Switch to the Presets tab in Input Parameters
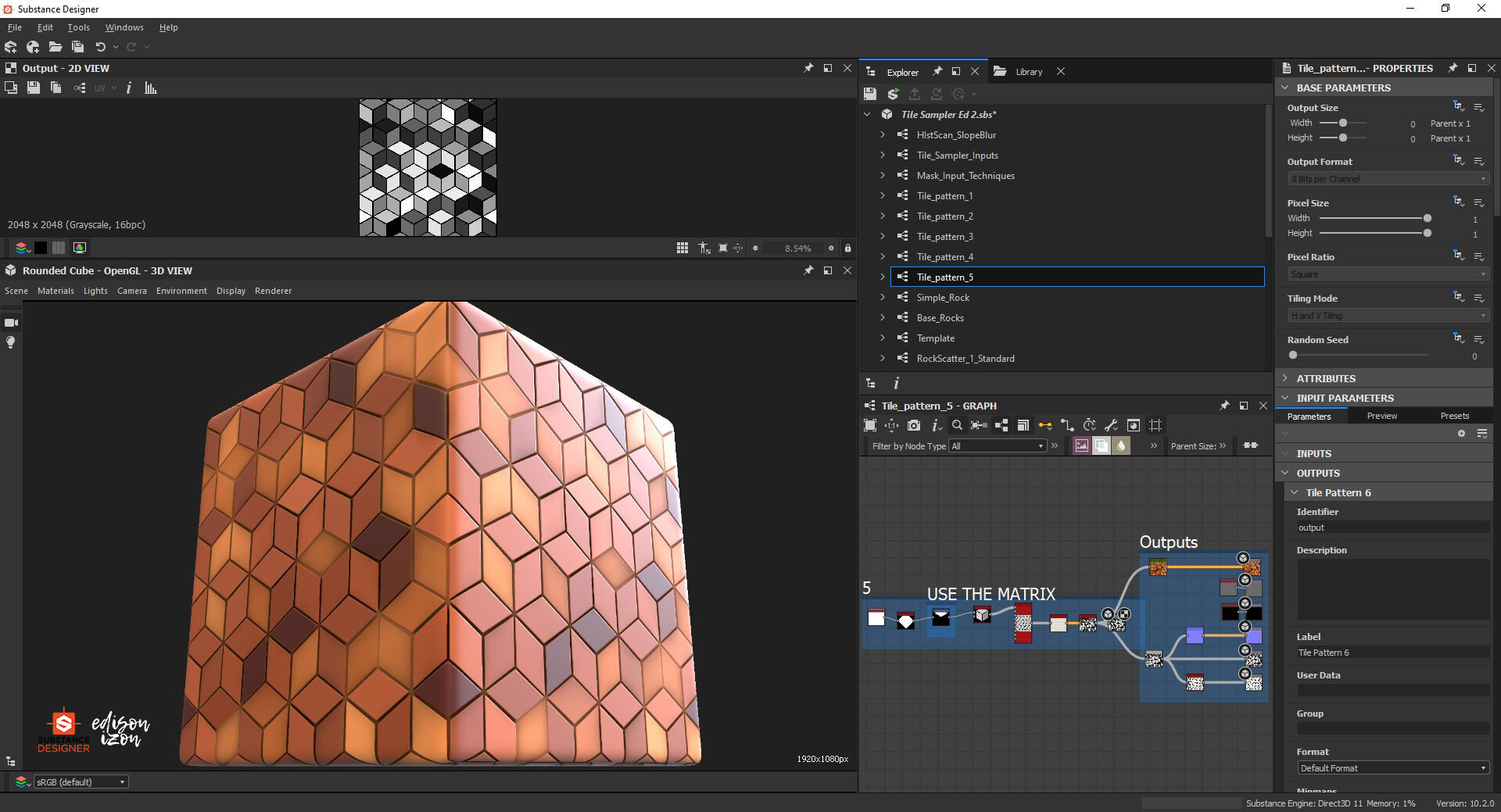The height and width of the screenshot is (812, 1501). pos(1455,416)
